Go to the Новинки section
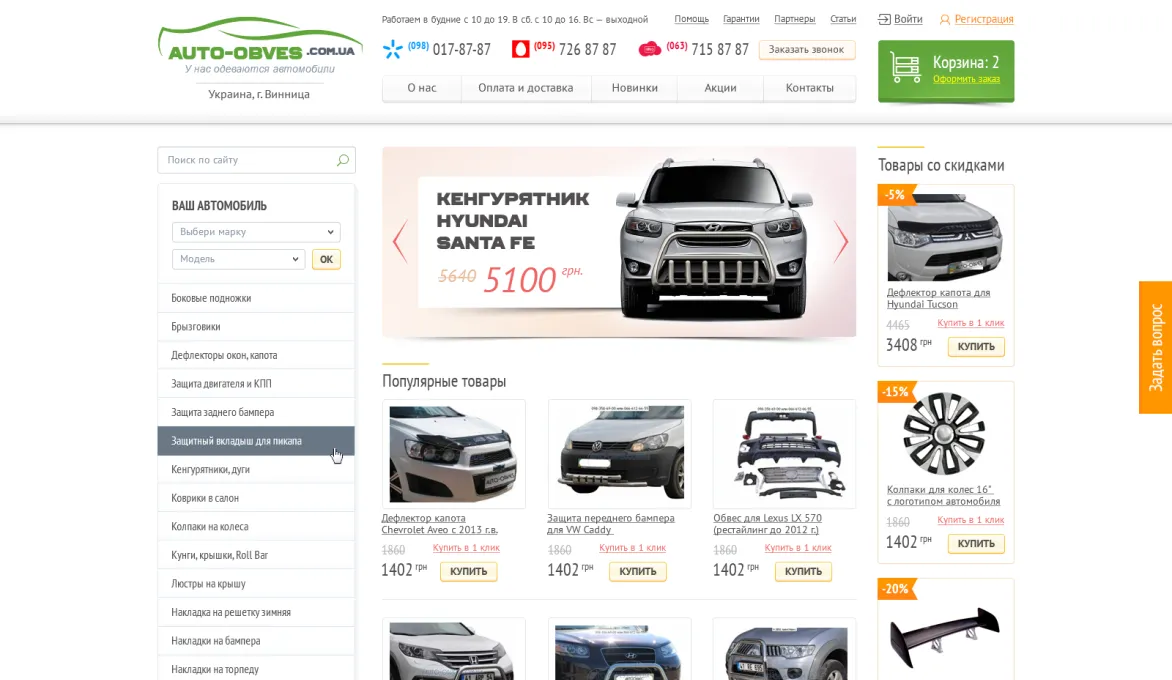This screenshot has width=1172, height=680. click(x=635, y=87)
